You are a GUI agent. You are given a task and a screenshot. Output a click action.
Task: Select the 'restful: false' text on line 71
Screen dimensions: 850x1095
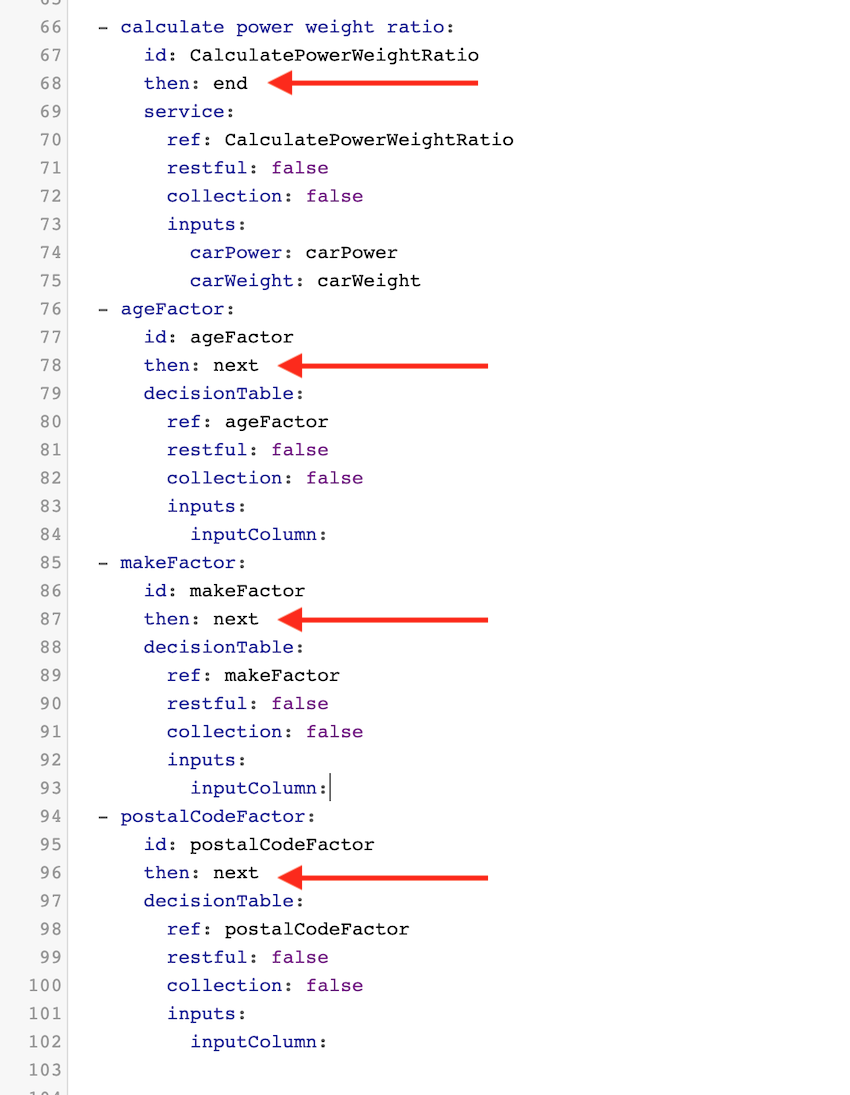250,168
